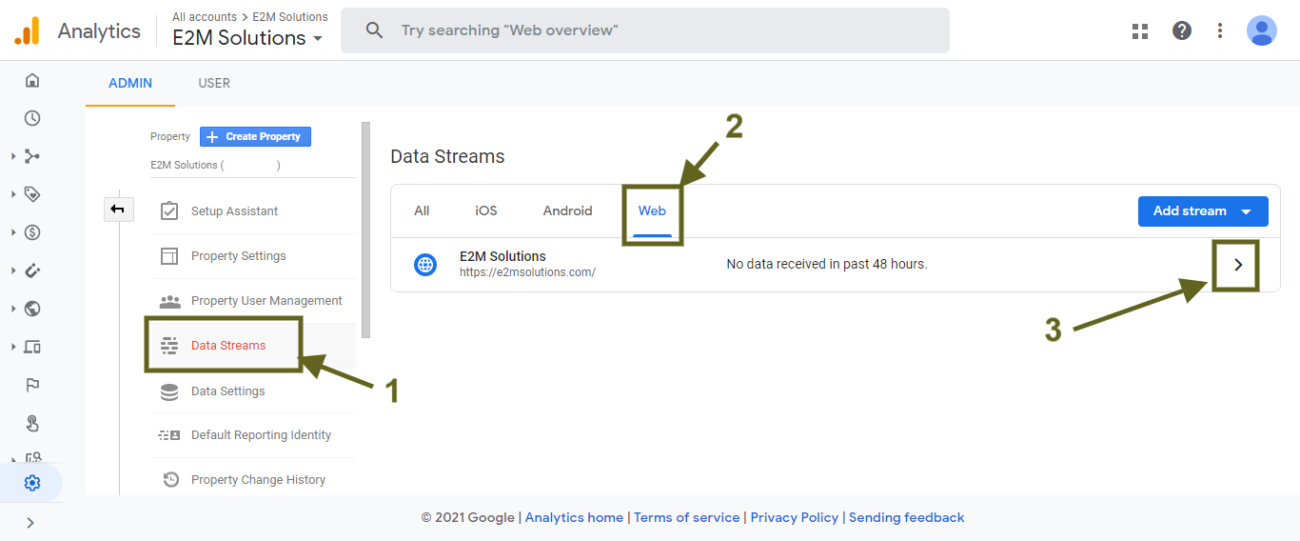Open the globe Demographics icon in sidebar
The height and width of the screenshot is (541, 1300).
[32, 309]
